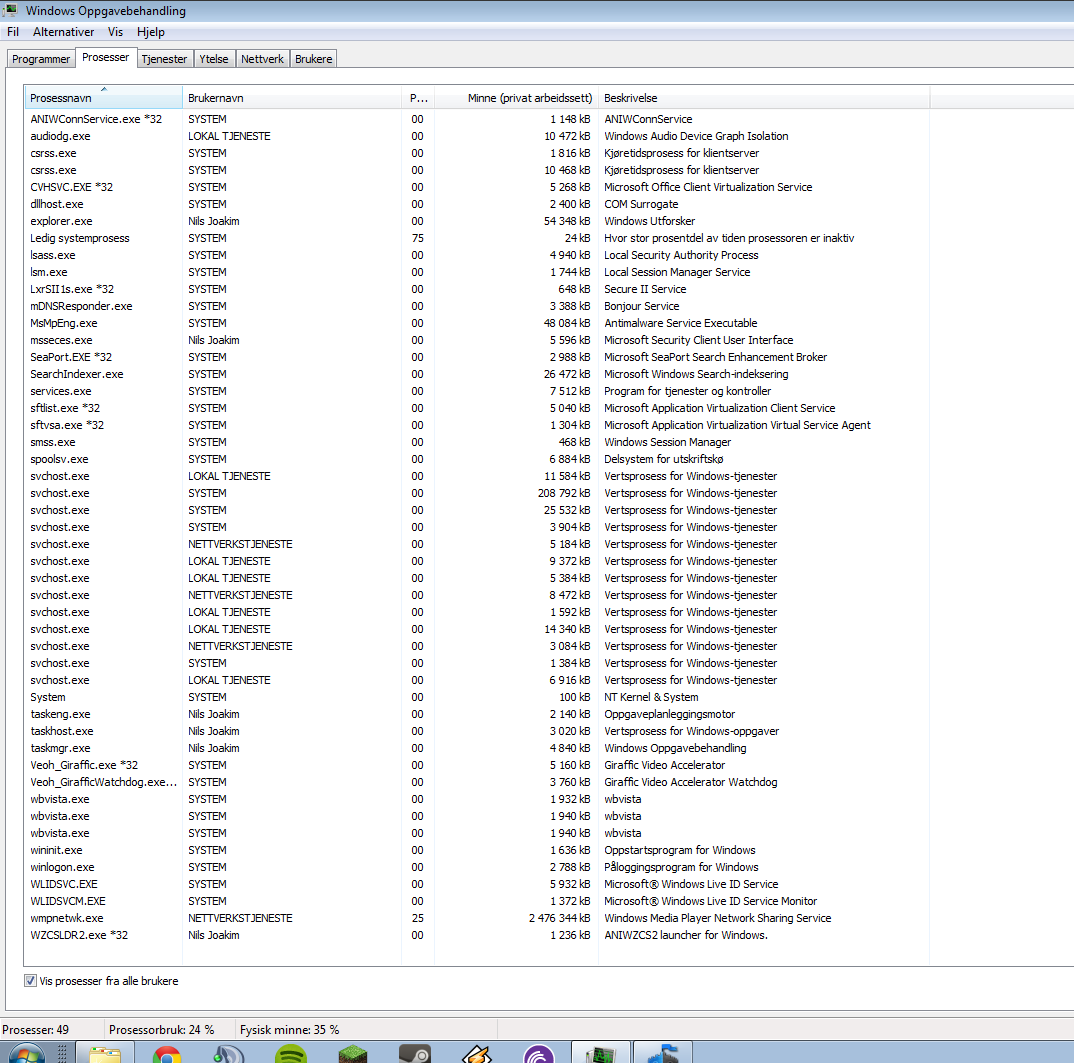This screenshot has height=1063, width=1074.
Task: Select the WZCSLDR2.exe *32 process
Action: 476,935
